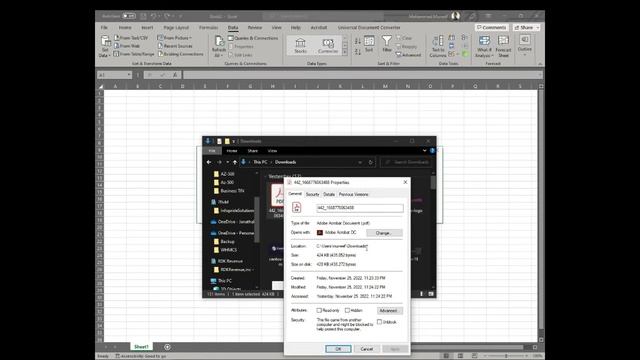This screenshot has width=640, height=360.
Task: Import data From Text/CSV in Excel
Action: pos(131,38)
